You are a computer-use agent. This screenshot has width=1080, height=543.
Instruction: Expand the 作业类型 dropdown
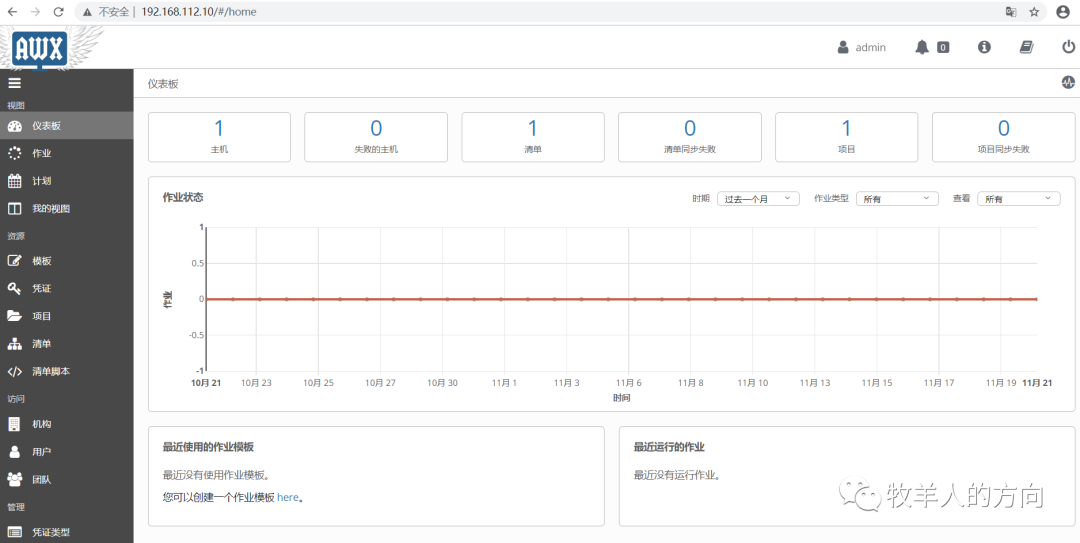coord(897,198)
